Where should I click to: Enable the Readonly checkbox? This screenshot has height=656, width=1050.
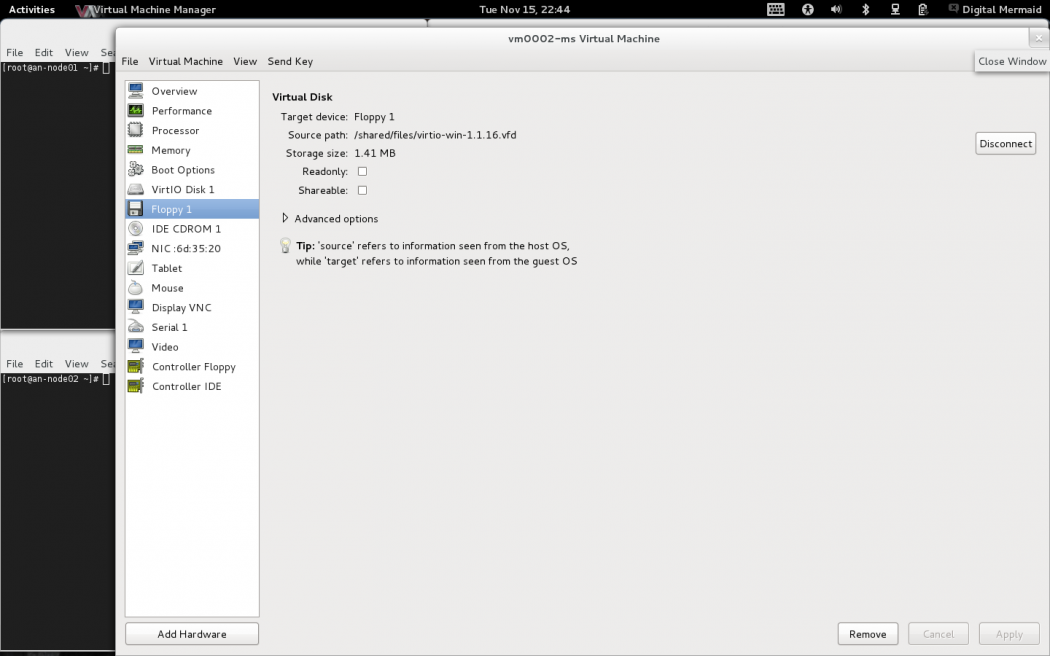[362, 171]
